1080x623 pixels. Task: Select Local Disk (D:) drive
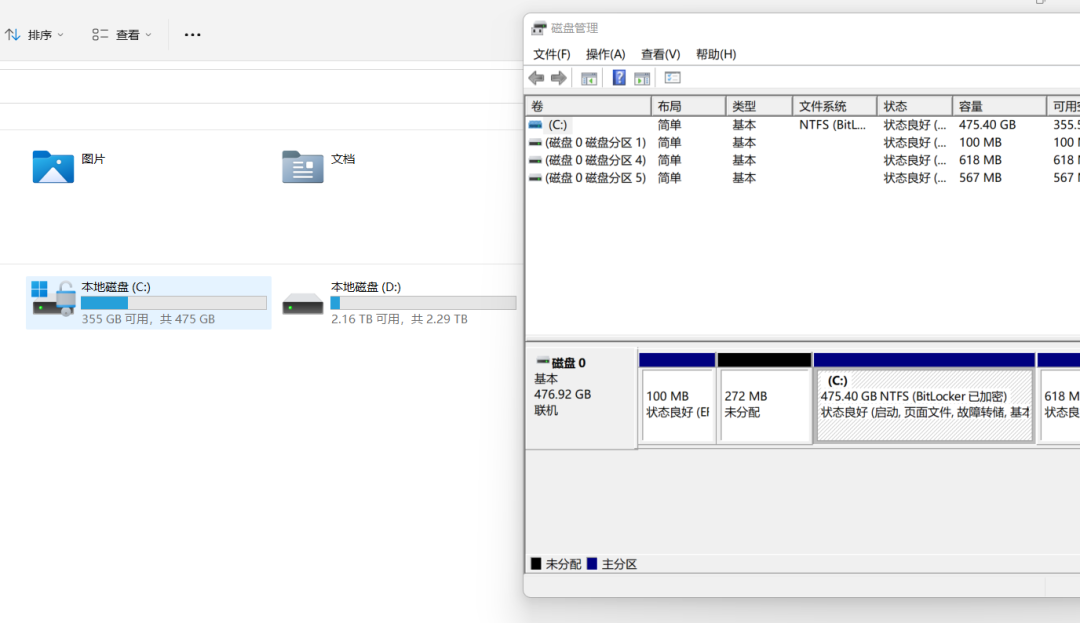(398, 302)
